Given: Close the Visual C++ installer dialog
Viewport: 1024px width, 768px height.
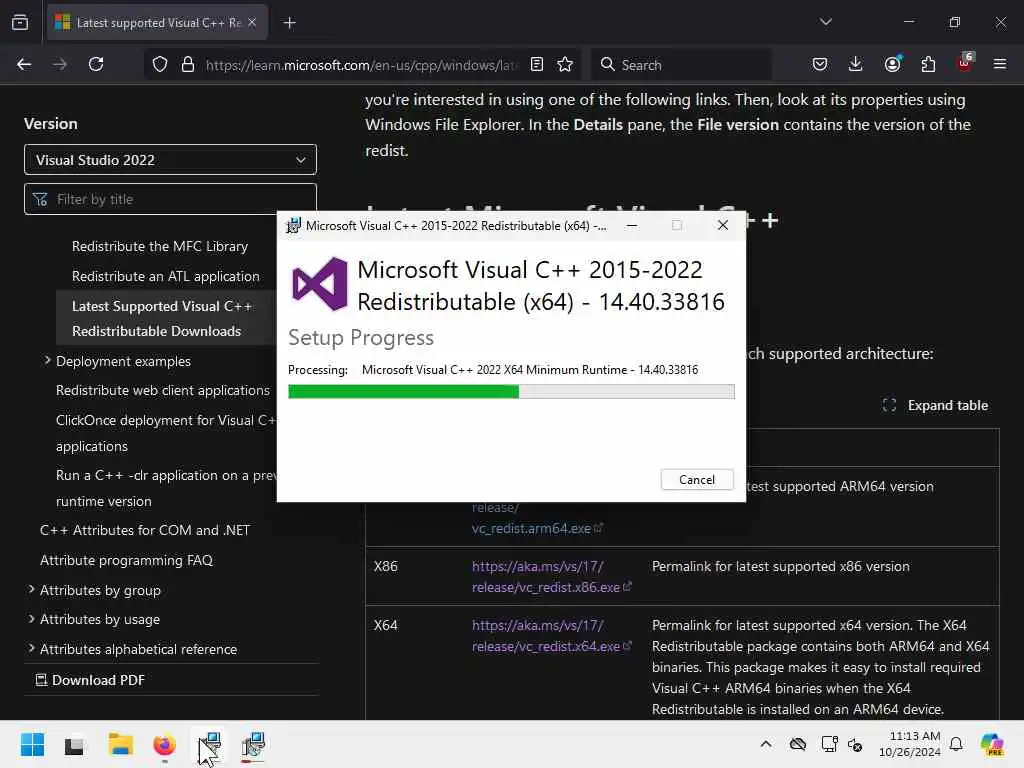Looking at the screenshot, I should click(722, 225).
